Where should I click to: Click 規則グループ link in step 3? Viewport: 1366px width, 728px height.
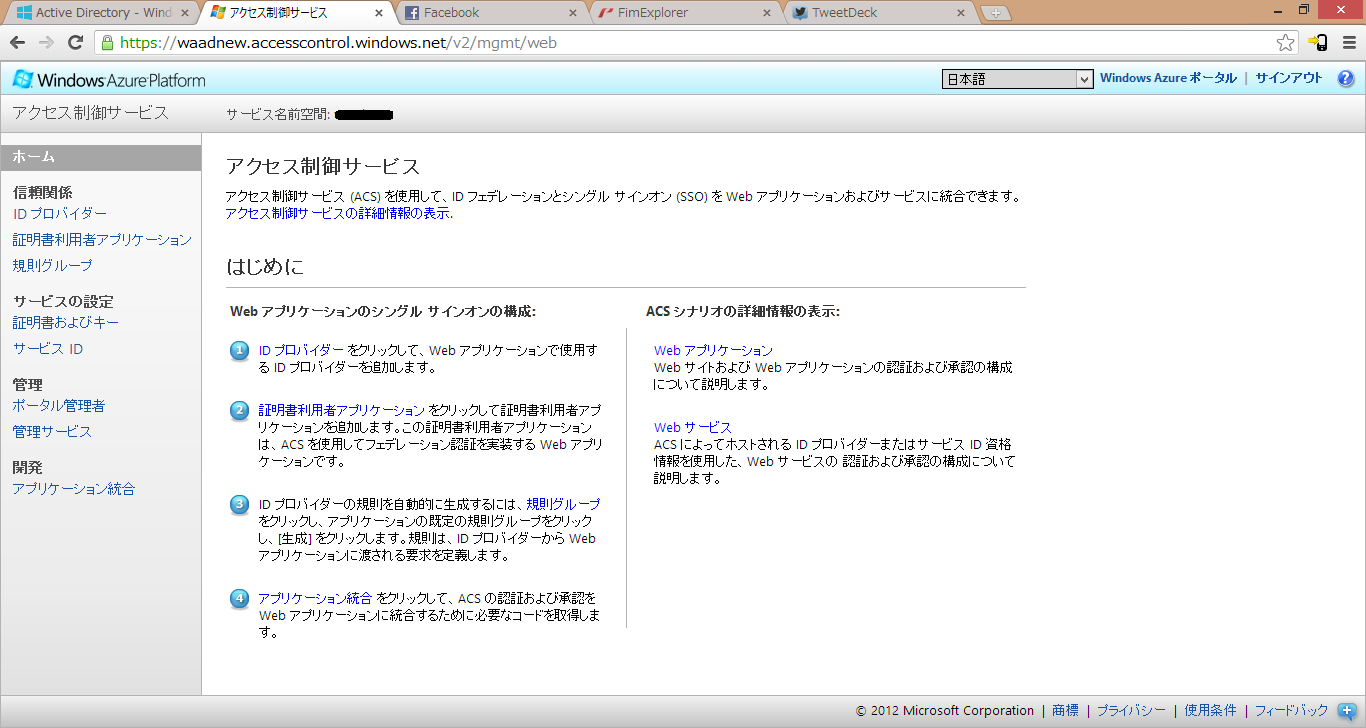coord(563,505)
